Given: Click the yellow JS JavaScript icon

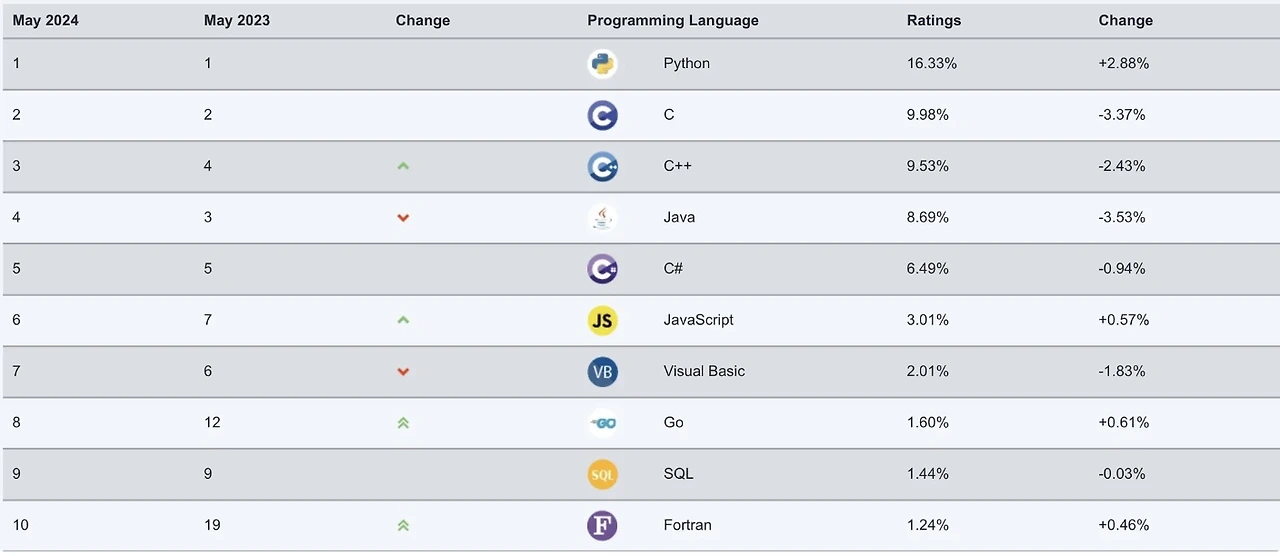Looking at the screenshot, I should point(602,320).
